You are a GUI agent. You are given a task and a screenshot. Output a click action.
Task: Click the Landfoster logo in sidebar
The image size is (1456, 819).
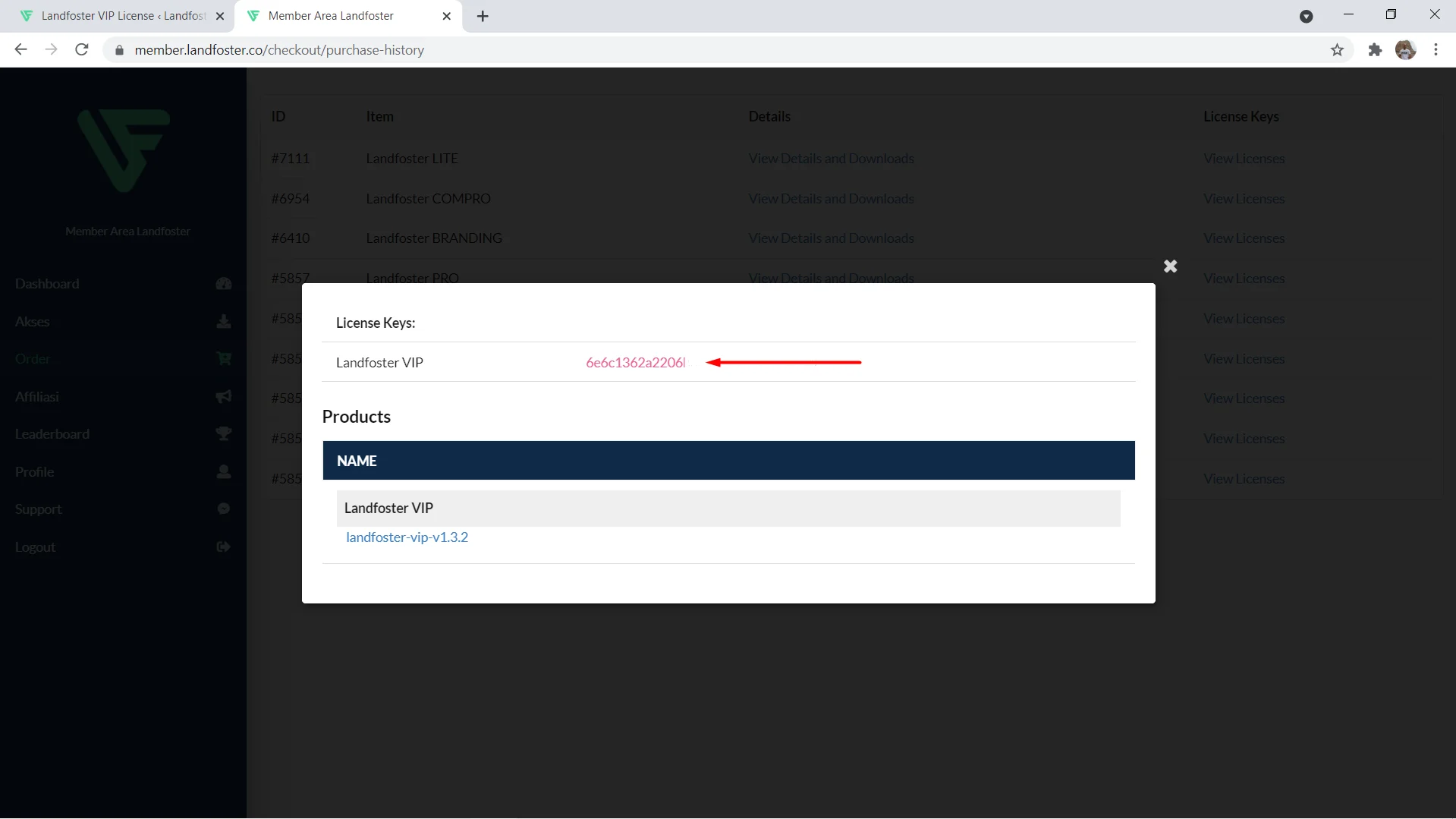click(124, 150)
